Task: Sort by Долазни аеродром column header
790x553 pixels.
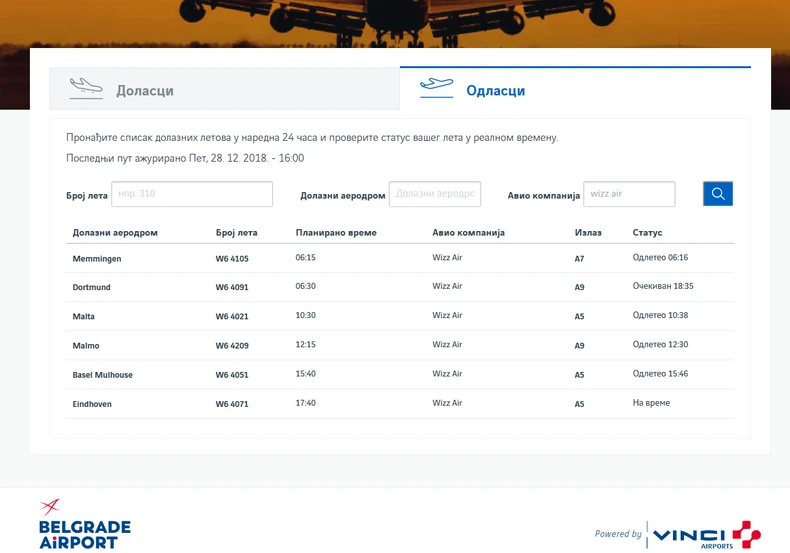Action: point(115,233)
